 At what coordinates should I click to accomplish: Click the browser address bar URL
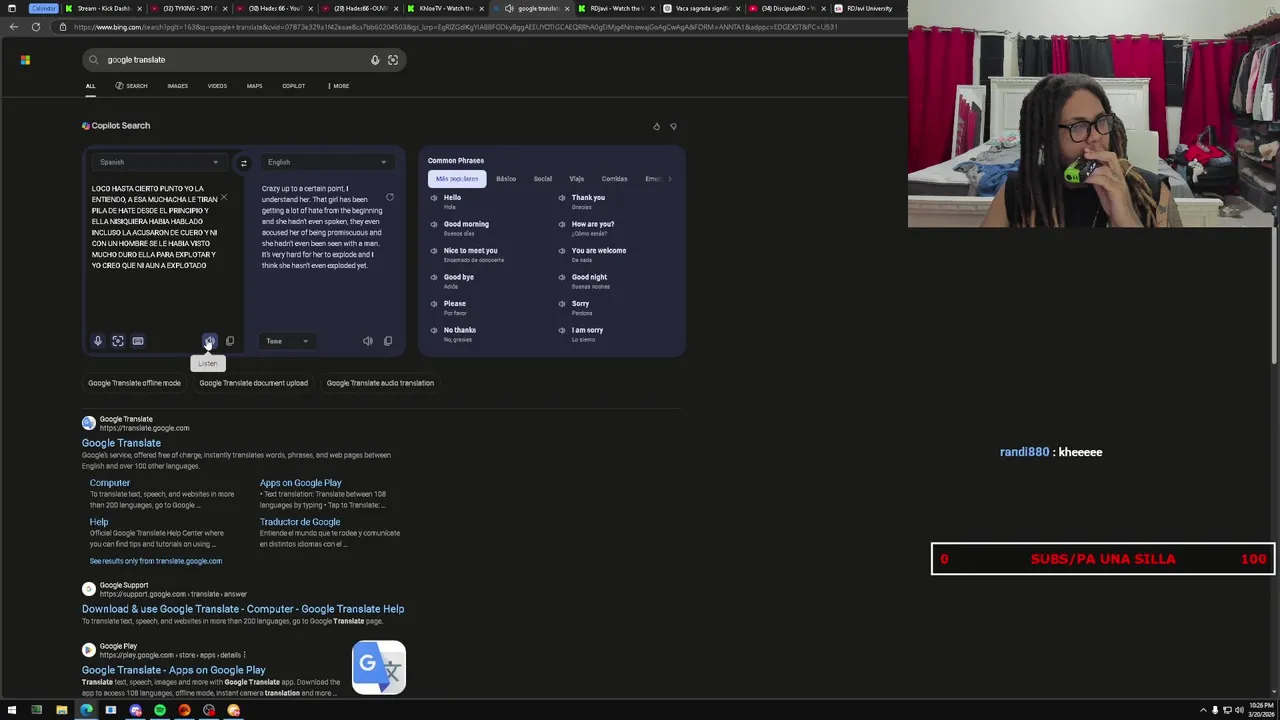(x=455, y=27)
